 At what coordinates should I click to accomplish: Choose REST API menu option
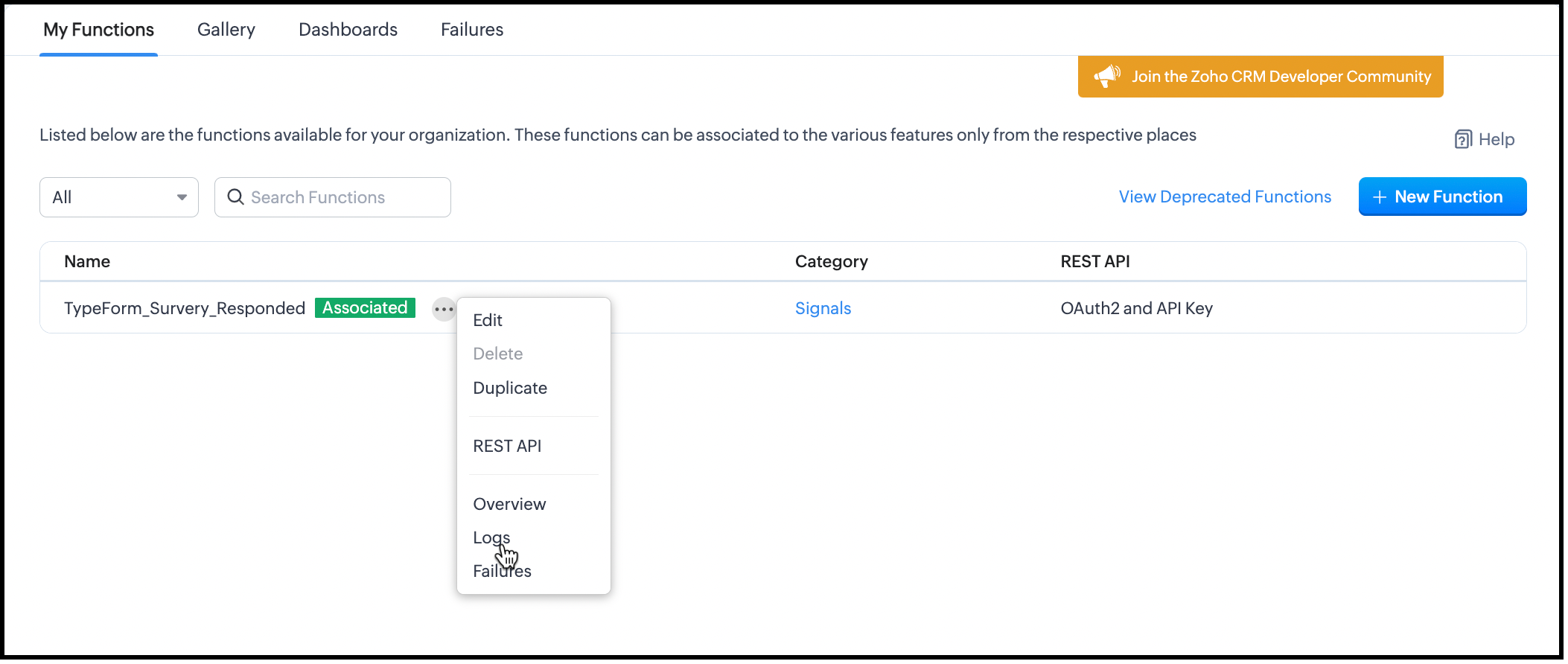[507, 446]
